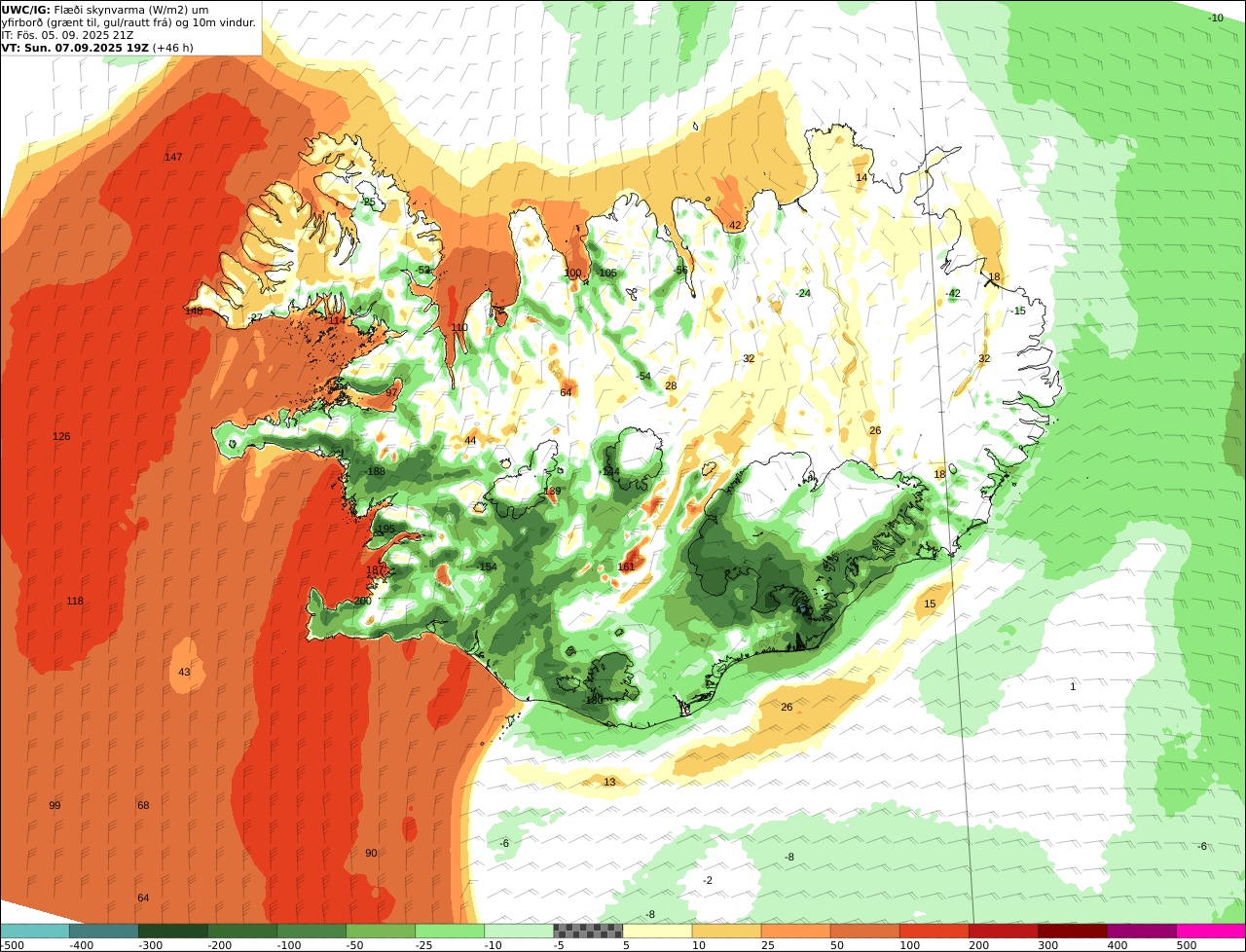The image size is (1246, 952).
Task: Pick the pale yellow 5 to 10 swatch
Action: pyautogui.click(x=657, y=931)
